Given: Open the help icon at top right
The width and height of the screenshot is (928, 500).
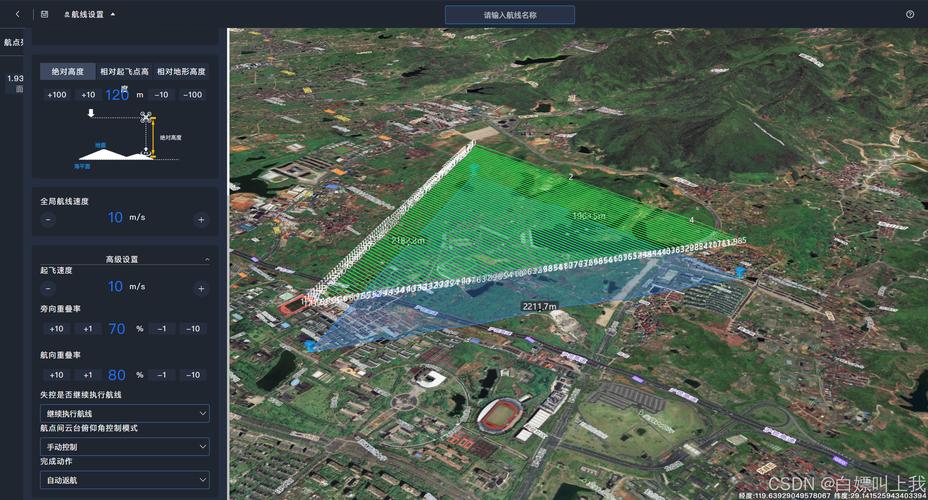Looking at the screenshot, I should click(x=910, y=15).
